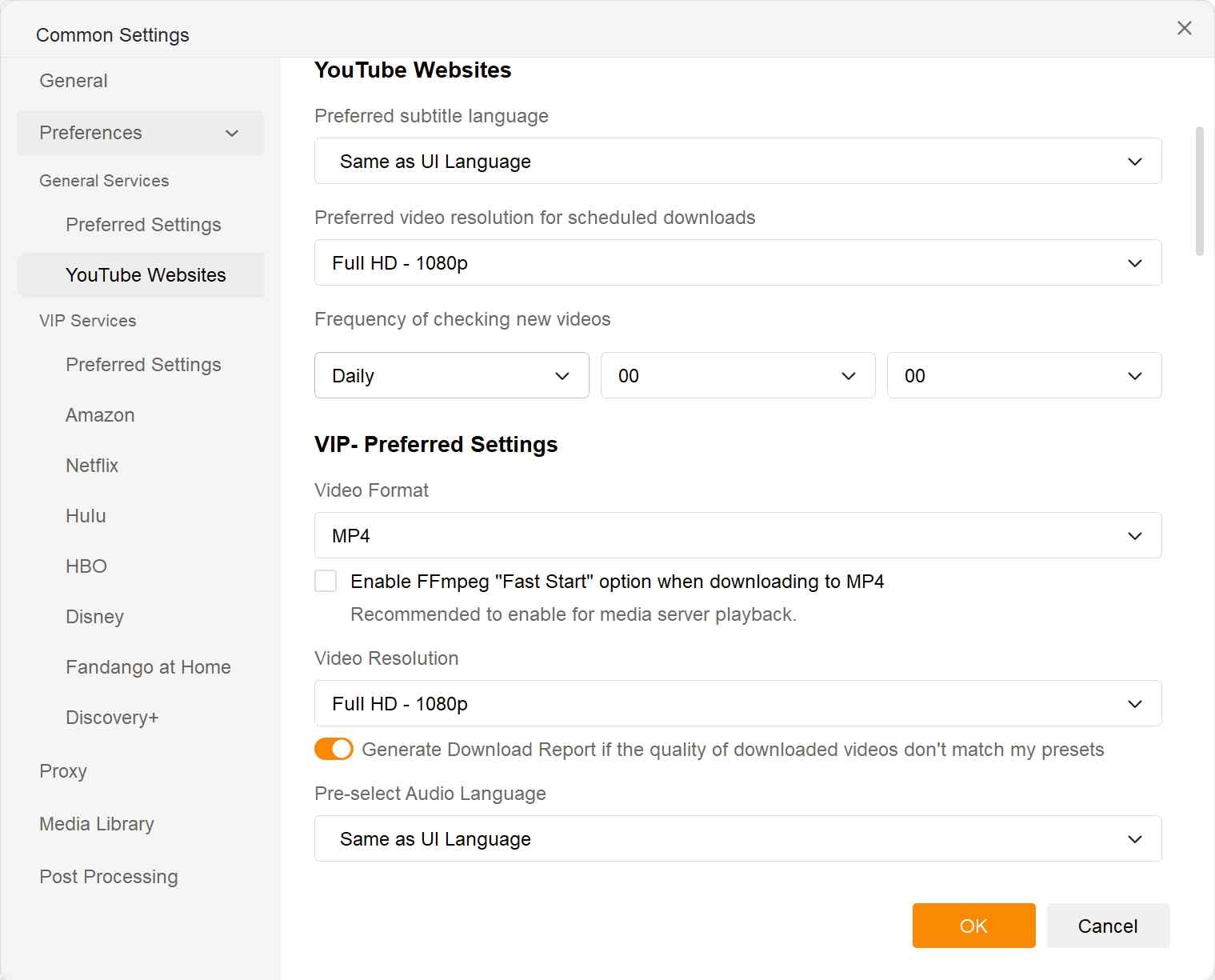This screenshot has width=1215, height=980.
Task: Click the Cancel button
Action: (x=1107, y=926)
